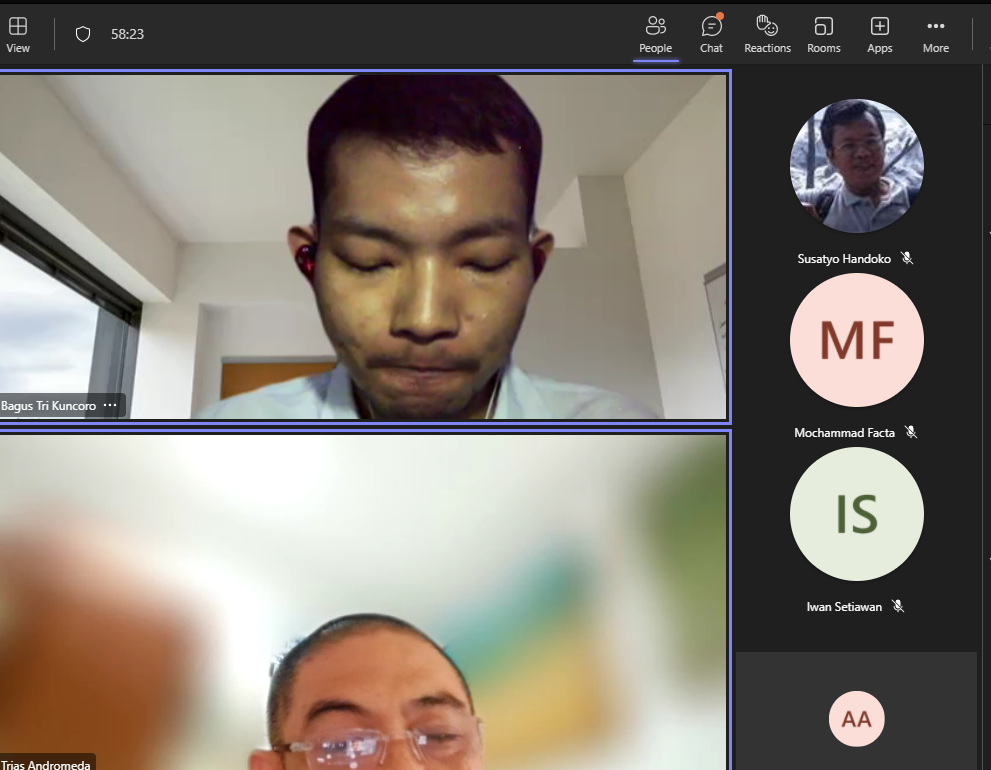Click the Bagus Tri Kuncoro name label
This screenshot has width=991, height=770.
click(x=49, y=406)
